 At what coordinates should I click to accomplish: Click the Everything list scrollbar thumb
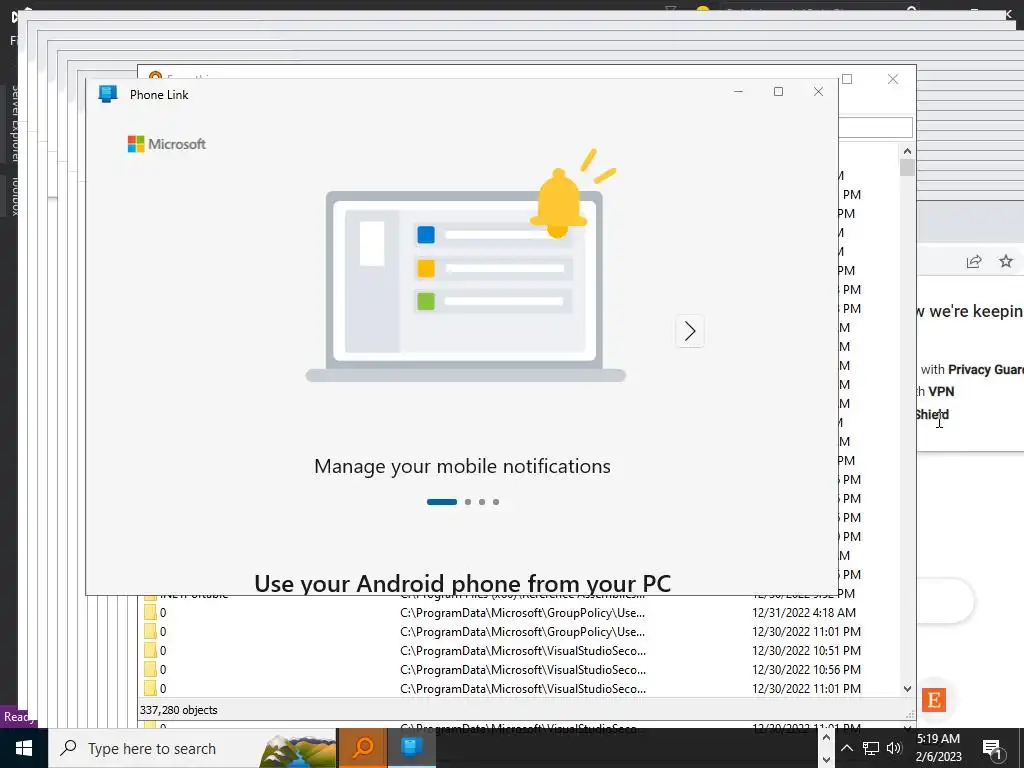pyautogui.click(x=907, y=167)
